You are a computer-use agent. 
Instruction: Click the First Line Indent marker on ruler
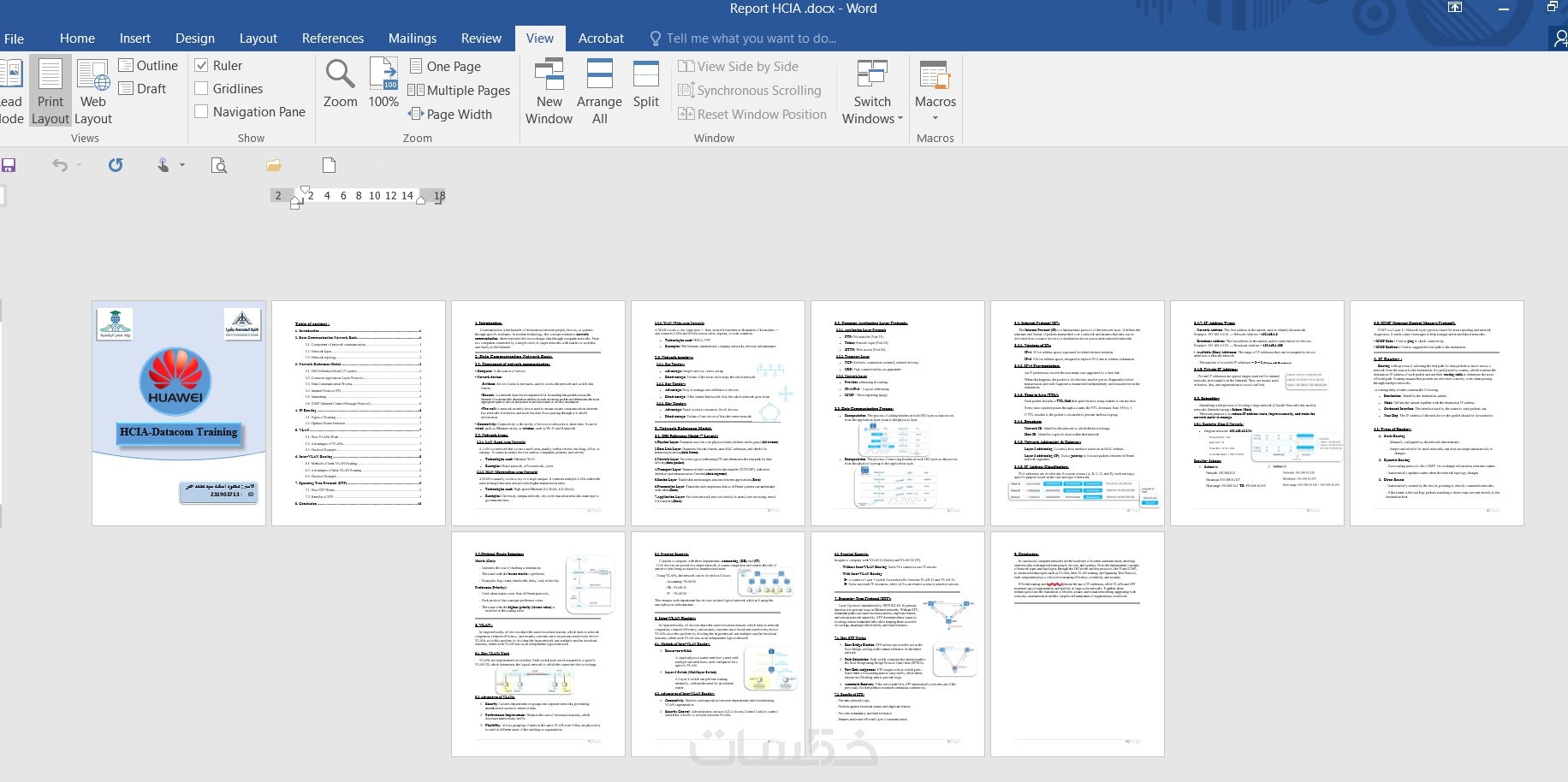coord(305,192)
